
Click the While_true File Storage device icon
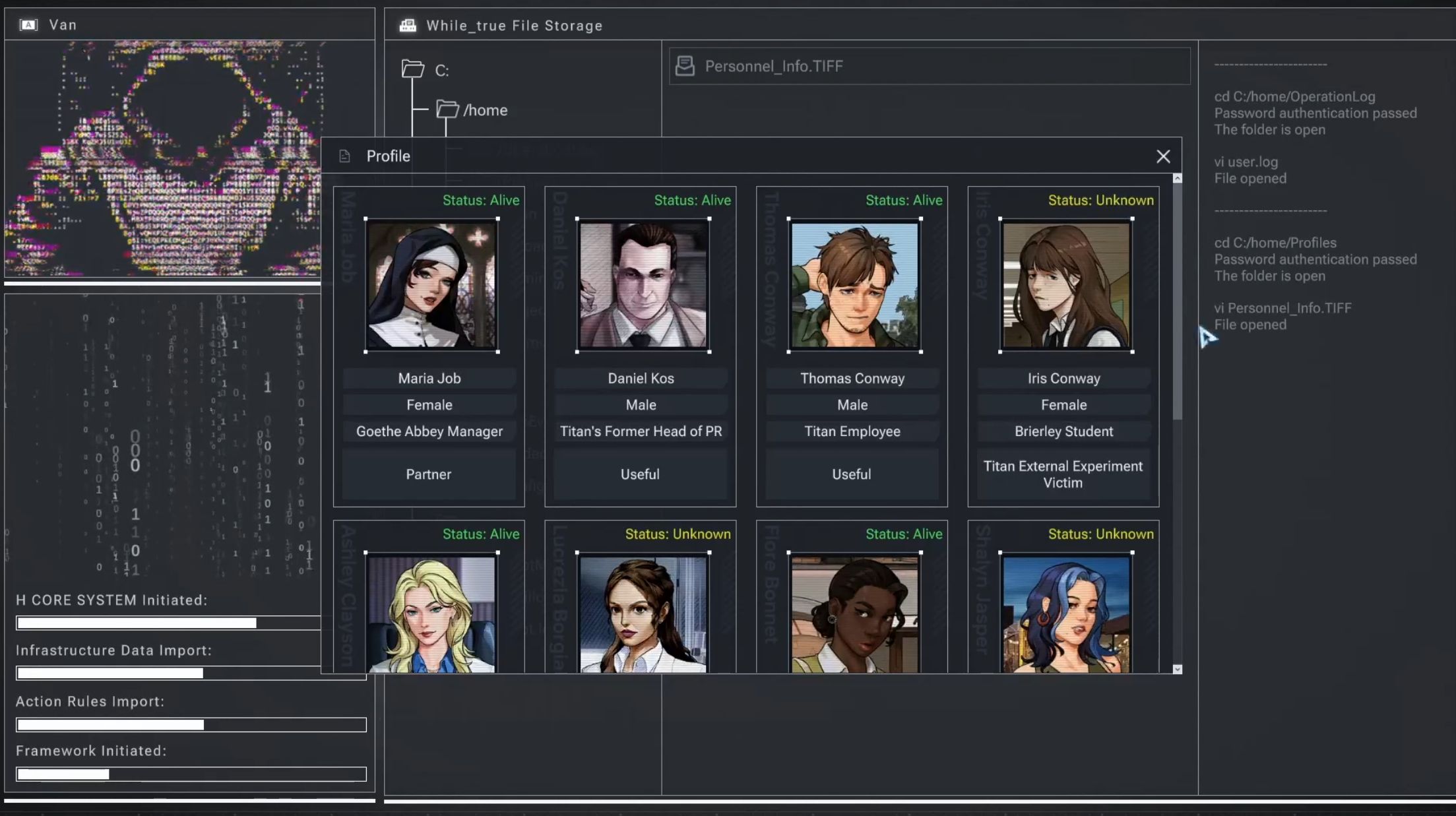(x=408, y=25)
